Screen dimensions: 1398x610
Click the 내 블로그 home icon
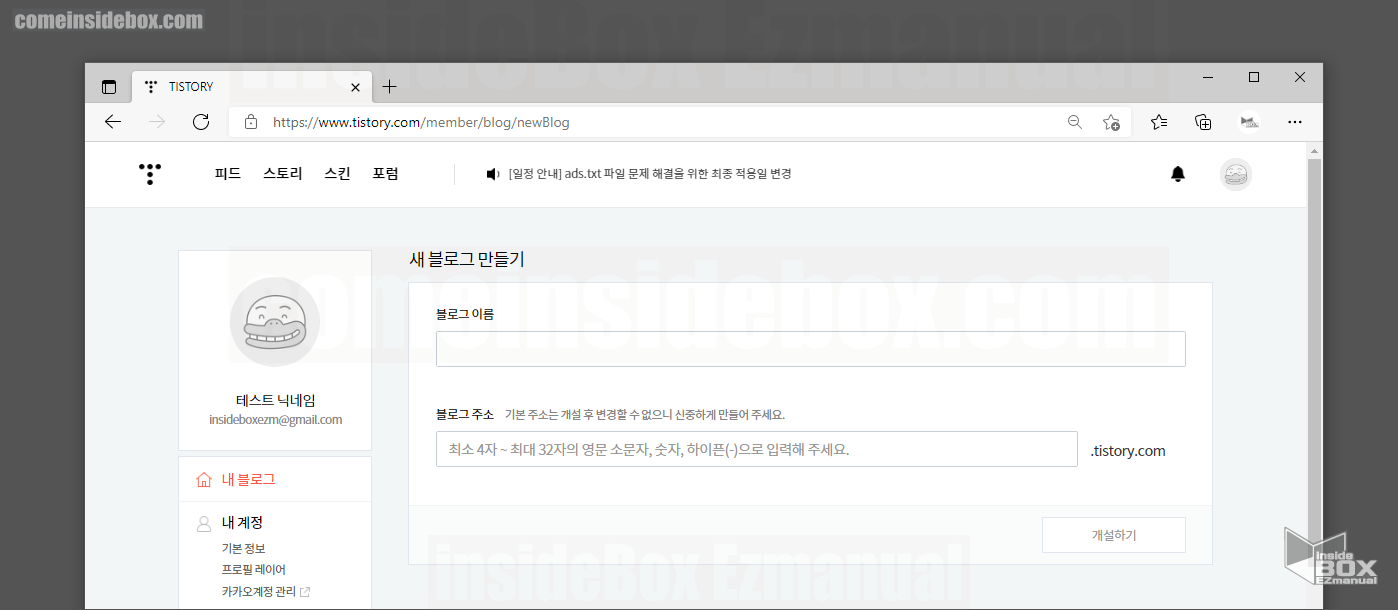pyautogui.click(x=204, y=479)
